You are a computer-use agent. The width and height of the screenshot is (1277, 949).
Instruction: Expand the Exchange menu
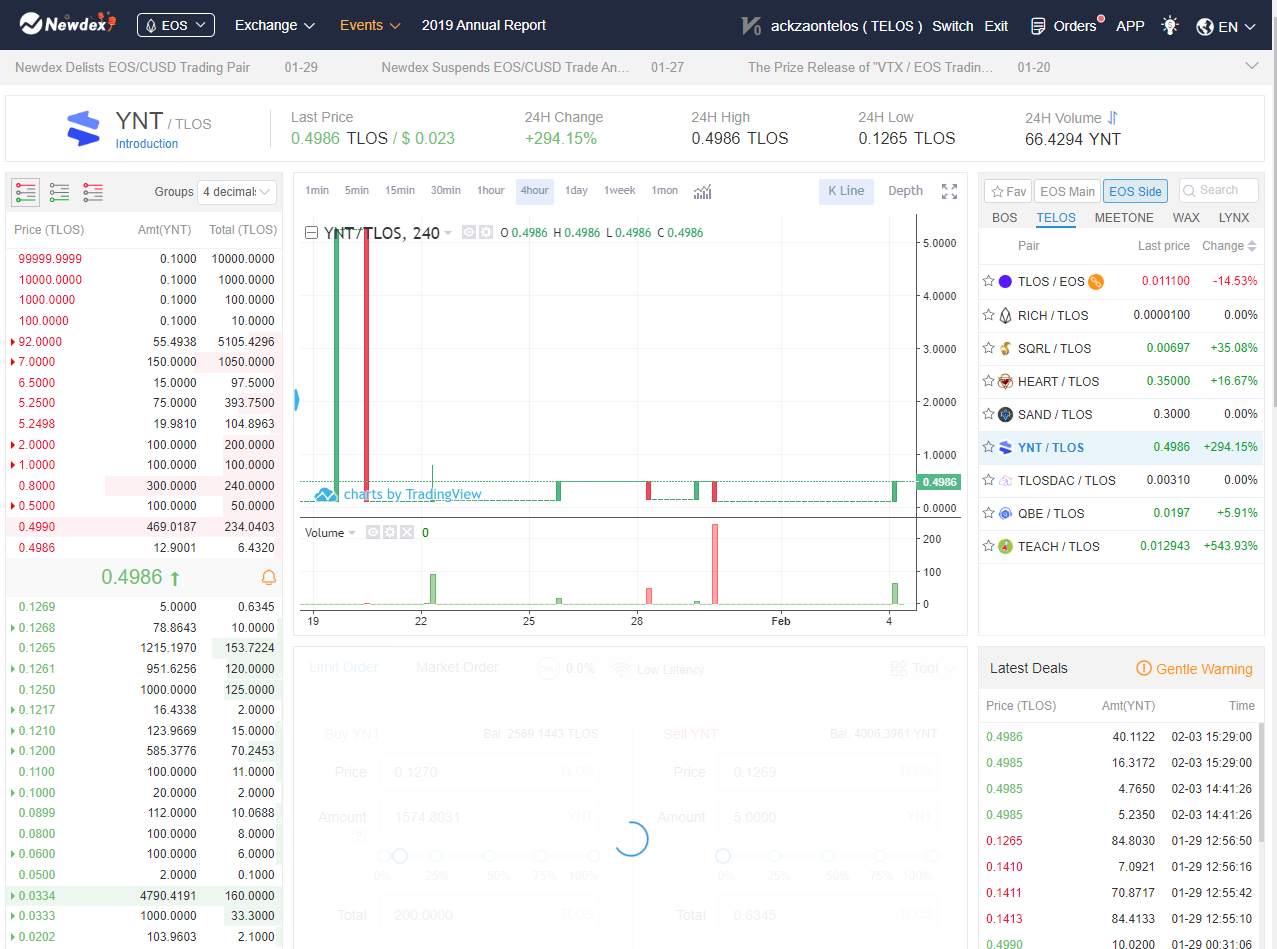click(275, 25)
